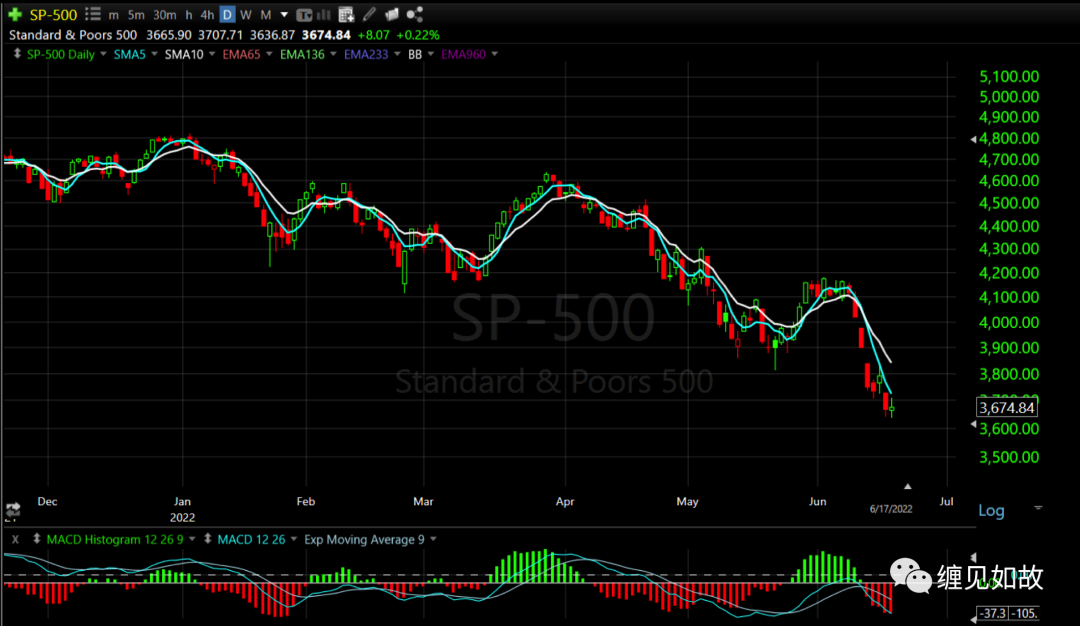
Task: Open the timeframe dropdown arrow after M
Action: coord(284,14)
